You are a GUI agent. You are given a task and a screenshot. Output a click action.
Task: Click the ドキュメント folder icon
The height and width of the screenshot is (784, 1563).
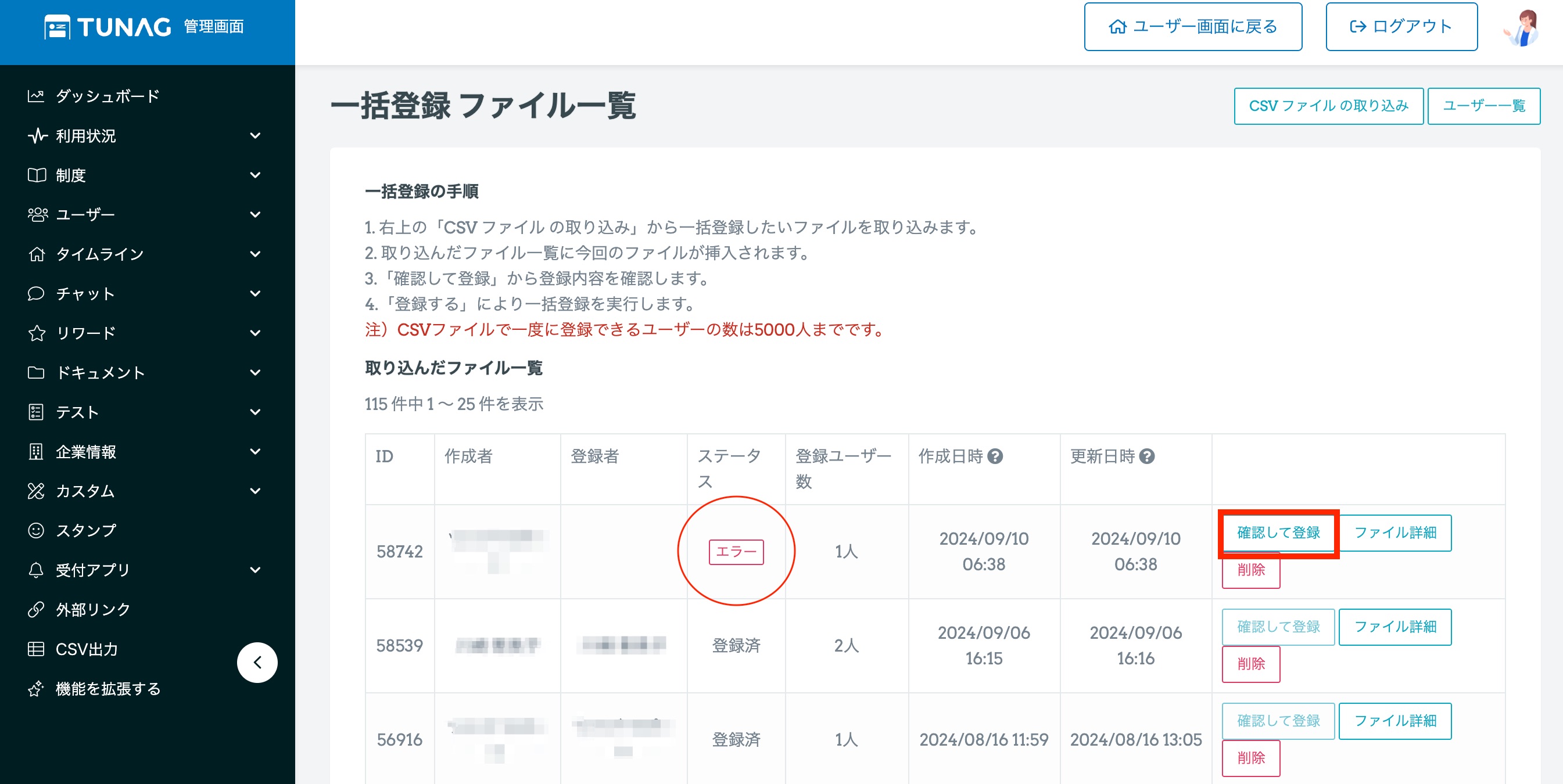36,372
